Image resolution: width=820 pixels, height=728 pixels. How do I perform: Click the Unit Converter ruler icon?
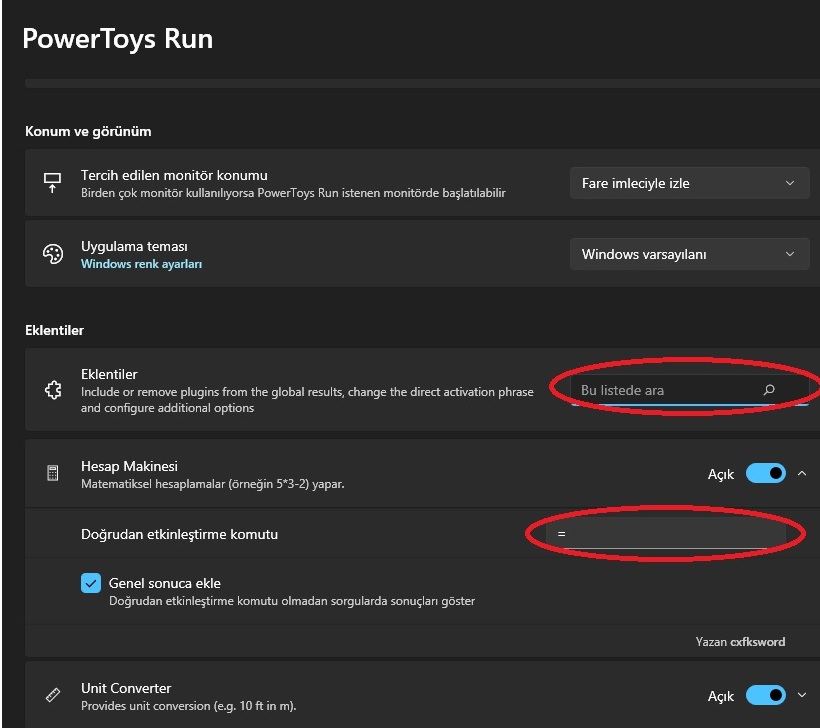pyautogui.click(x=53, y=695)
